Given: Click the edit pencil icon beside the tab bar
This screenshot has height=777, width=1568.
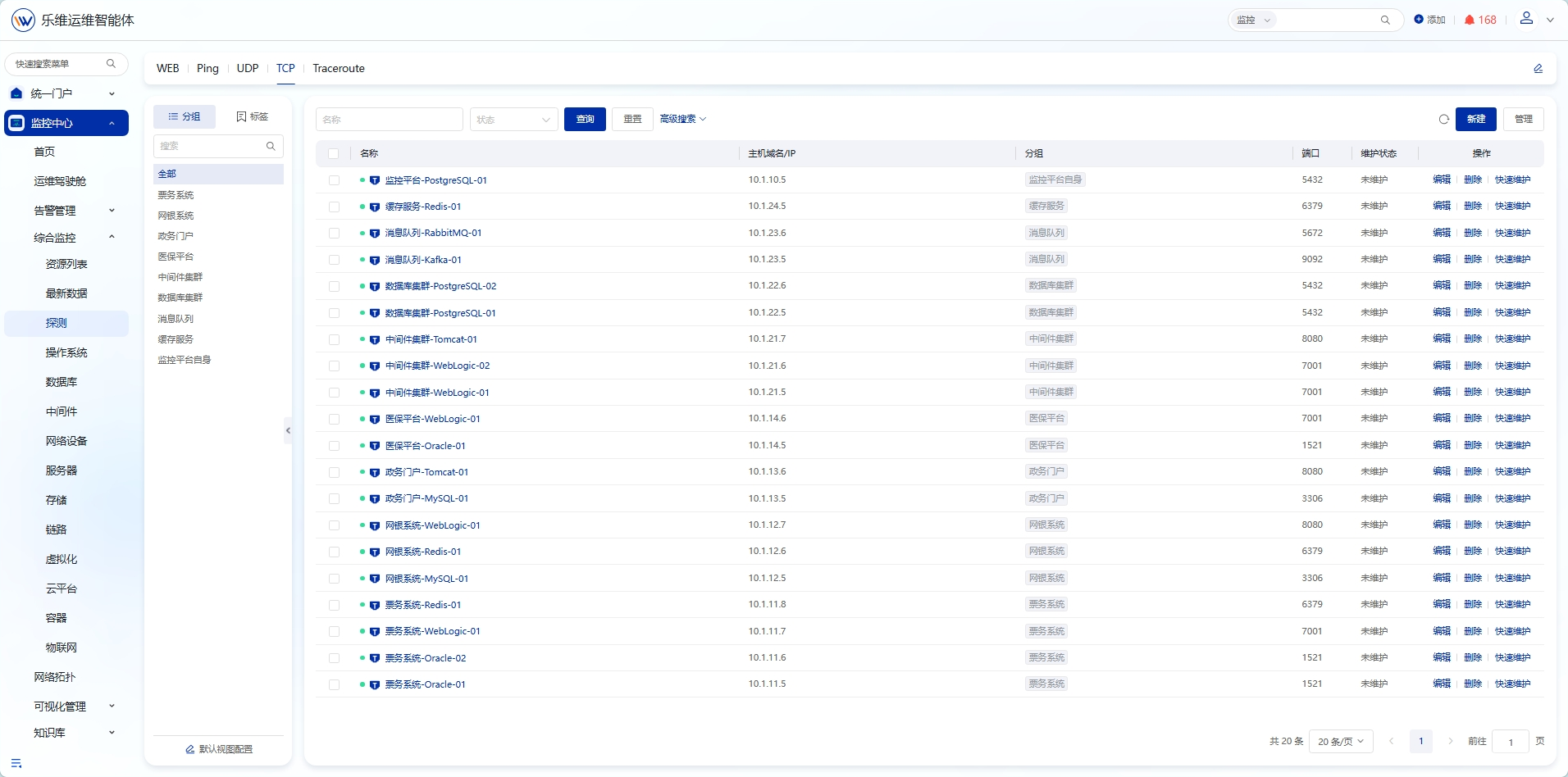Looking at the screenshot, I should point(1538,69).
